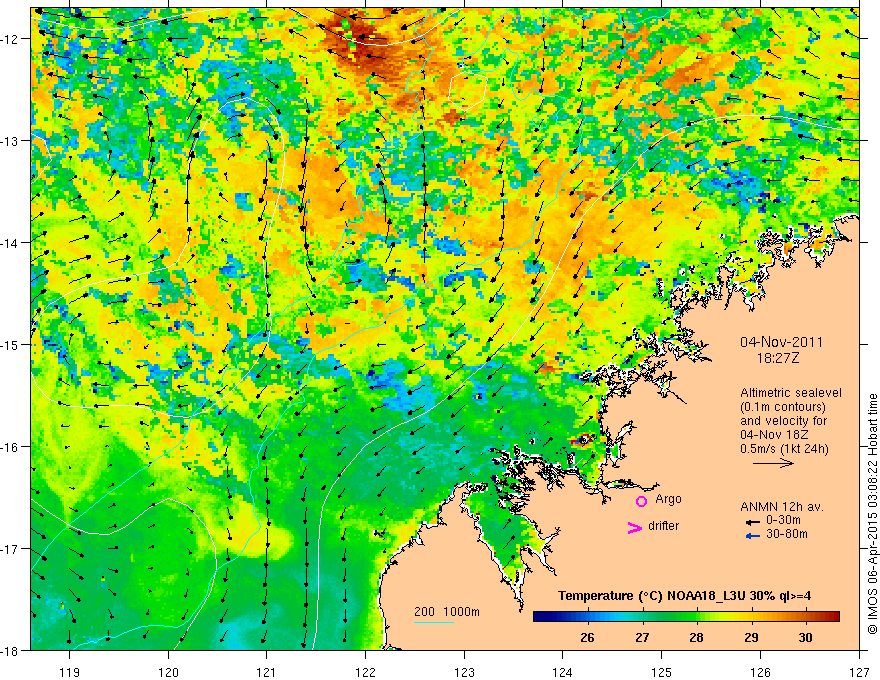Click the 'Argo' legend label
Screen dimensions: 880x680
pos(668,499)
